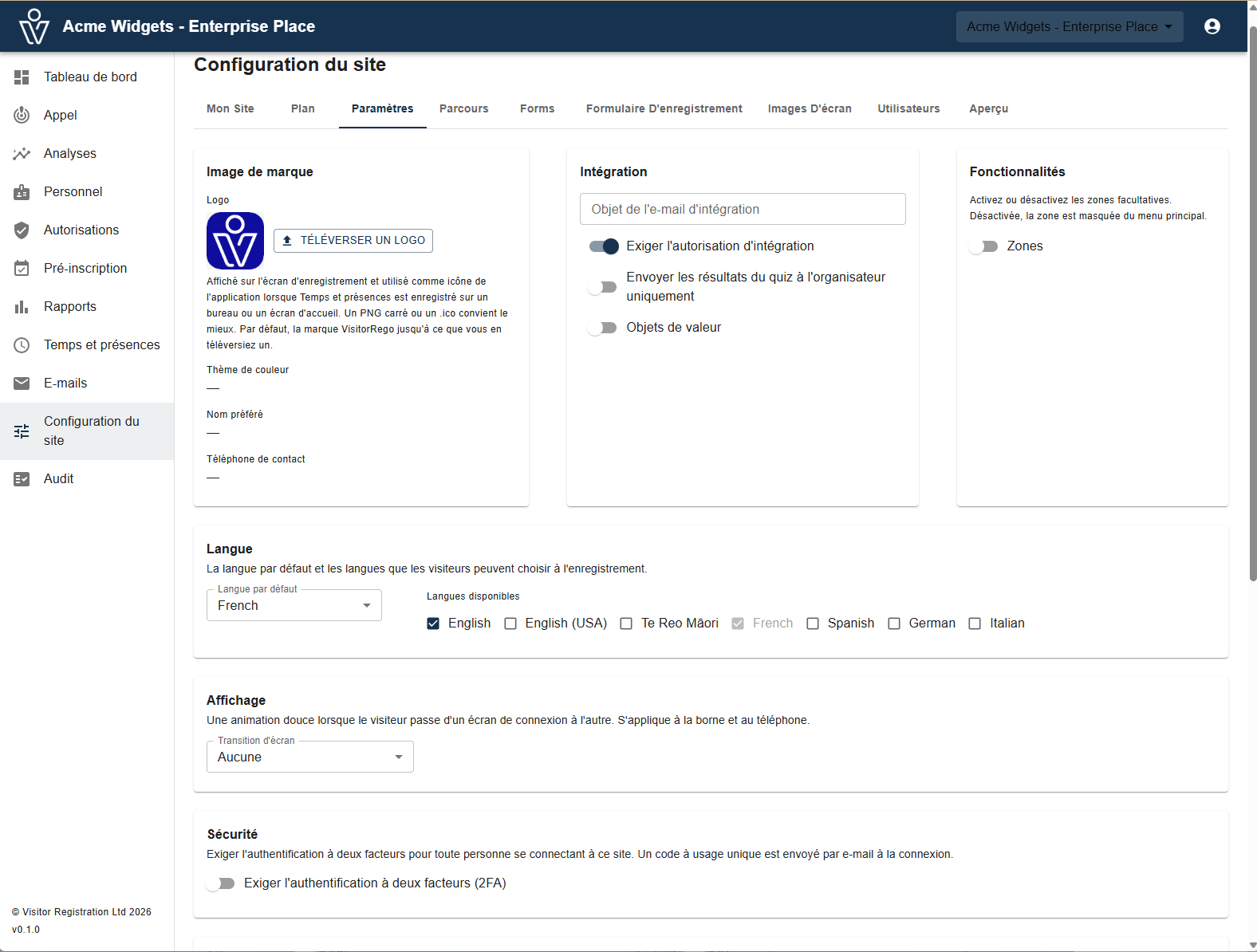The width and height of the screenshot is (1257, 952).
Task: Click the Tableau de bord dashboard icon
Action: click(22, 77)
